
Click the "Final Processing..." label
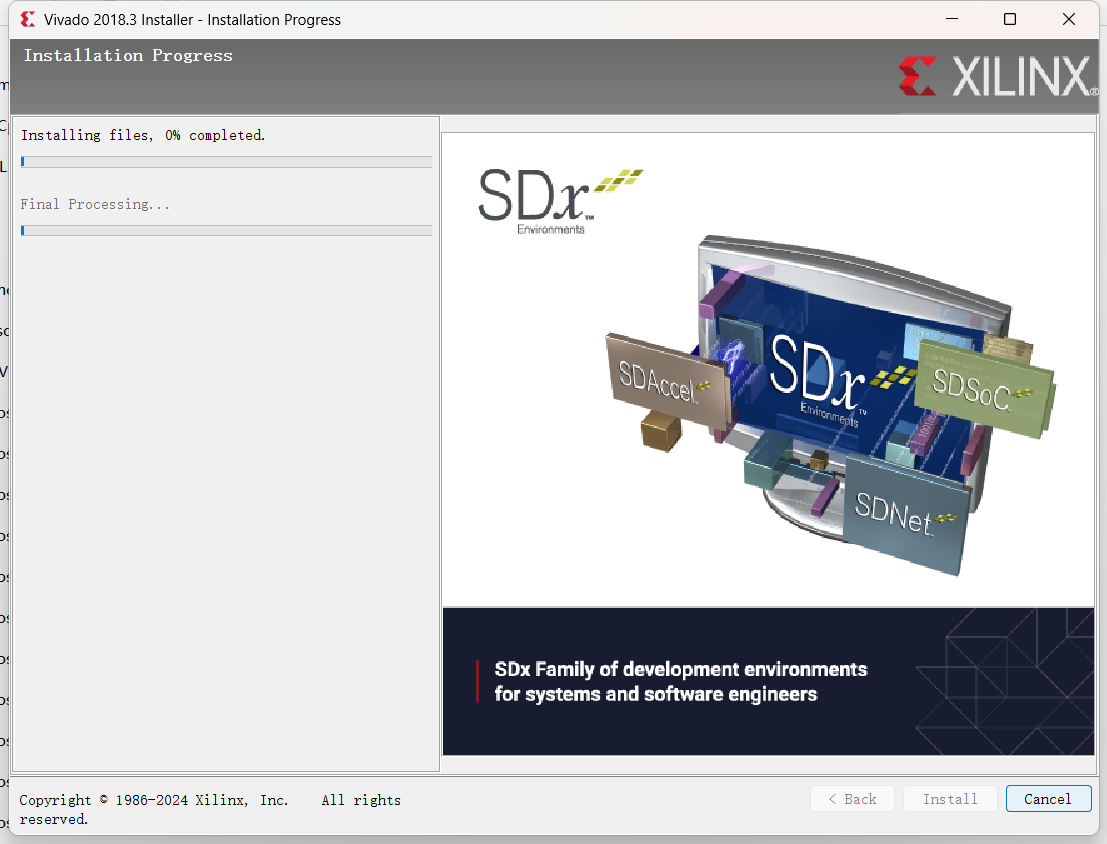[x=95, y=204]
